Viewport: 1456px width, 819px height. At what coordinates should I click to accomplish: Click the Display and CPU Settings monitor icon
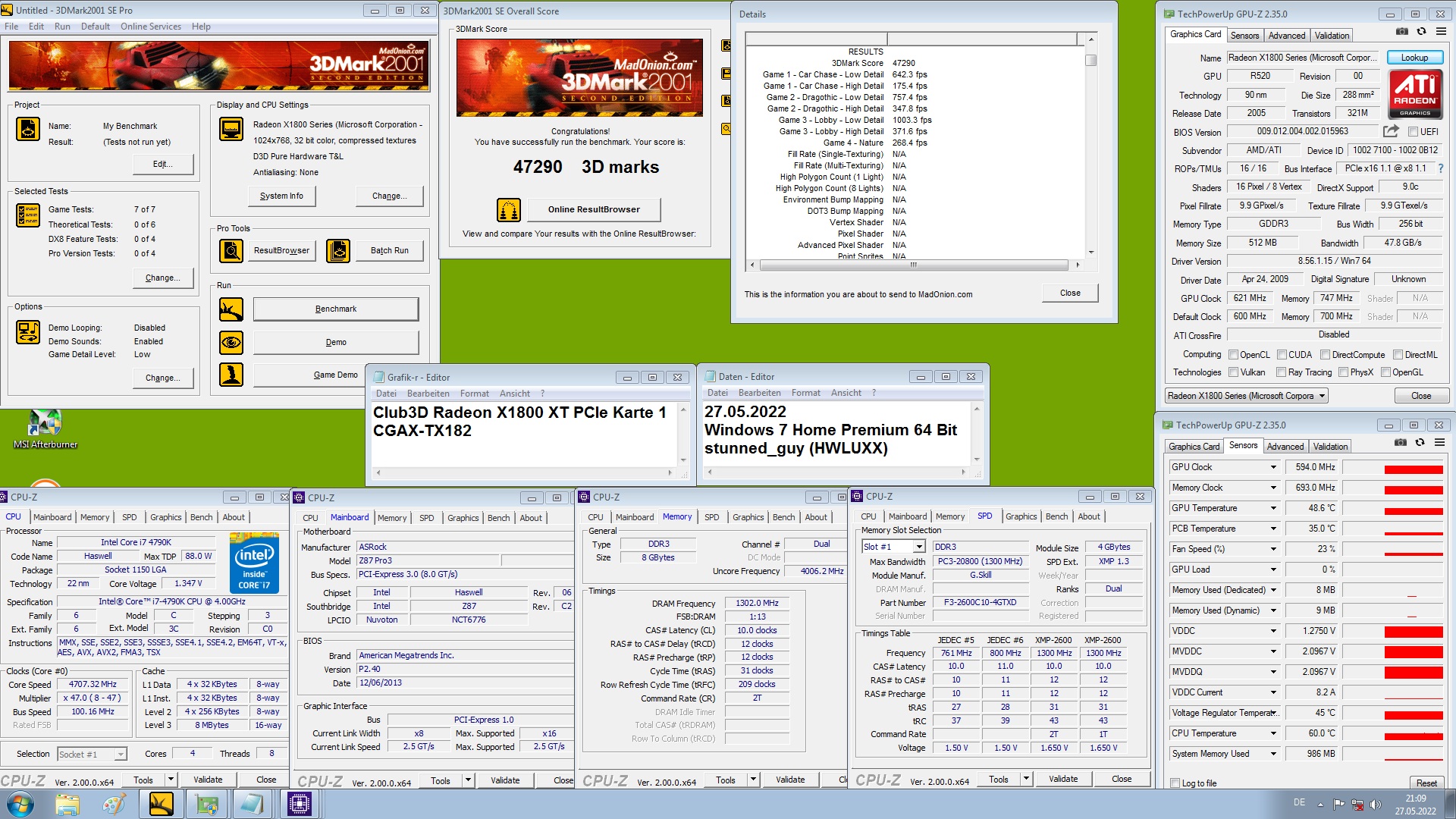[x=231, y=129]
